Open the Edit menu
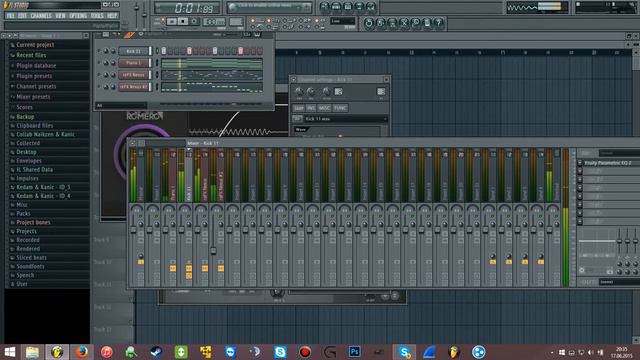This screenshot has height=360, width=640. coord(22,16)
